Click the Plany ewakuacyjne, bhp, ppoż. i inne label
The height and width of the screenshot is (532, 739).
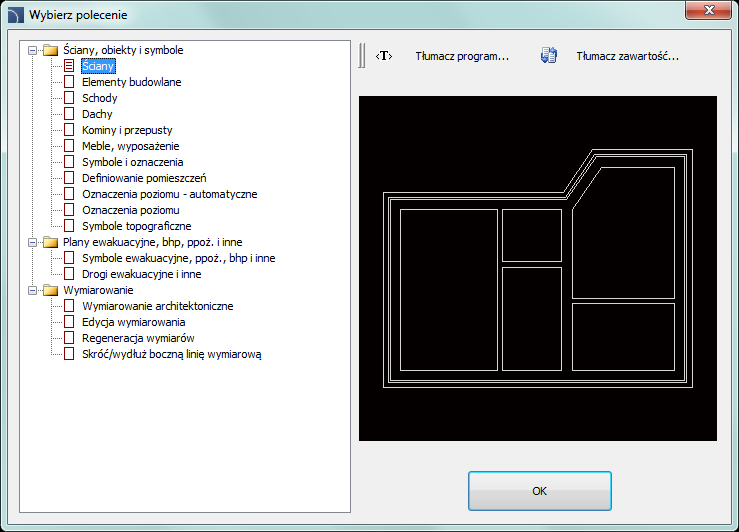point(153,242)
